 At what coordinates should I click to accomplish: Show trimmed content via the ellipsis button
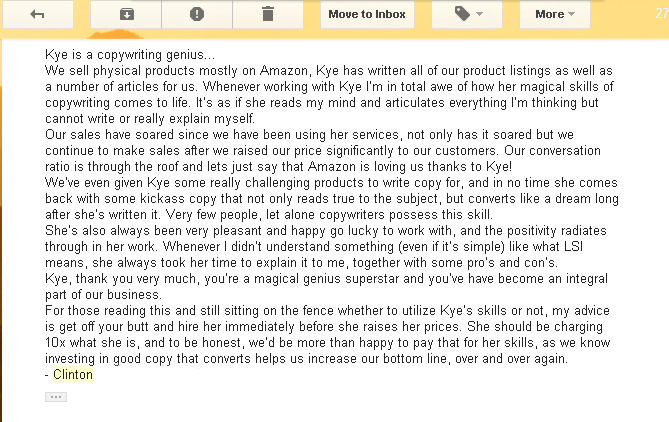(56, 397)
